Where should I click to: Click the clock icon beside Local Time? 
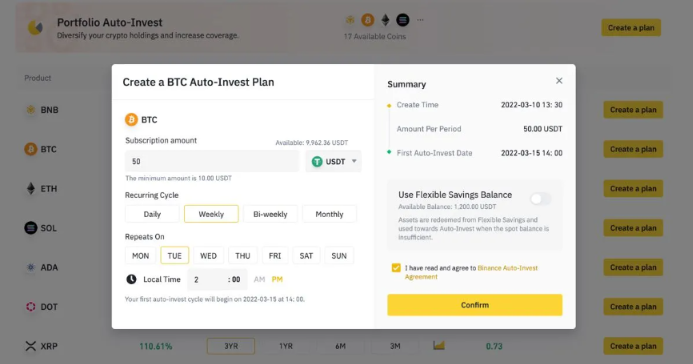click(x=131, y=279)
